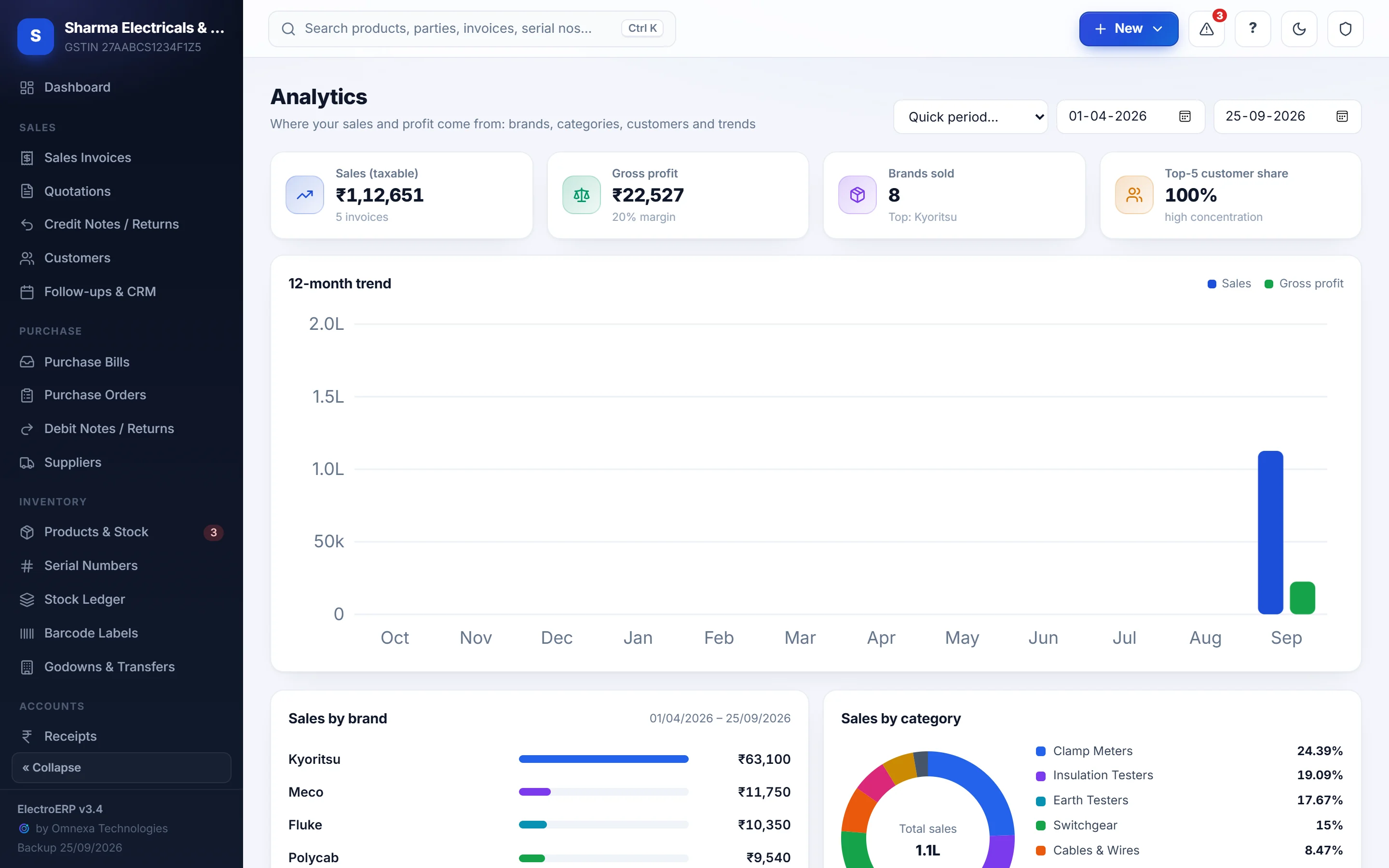
Task: Click the Clamp Meters blue legend swatch
Action: pyautogui.click(x=1040, y=751)
